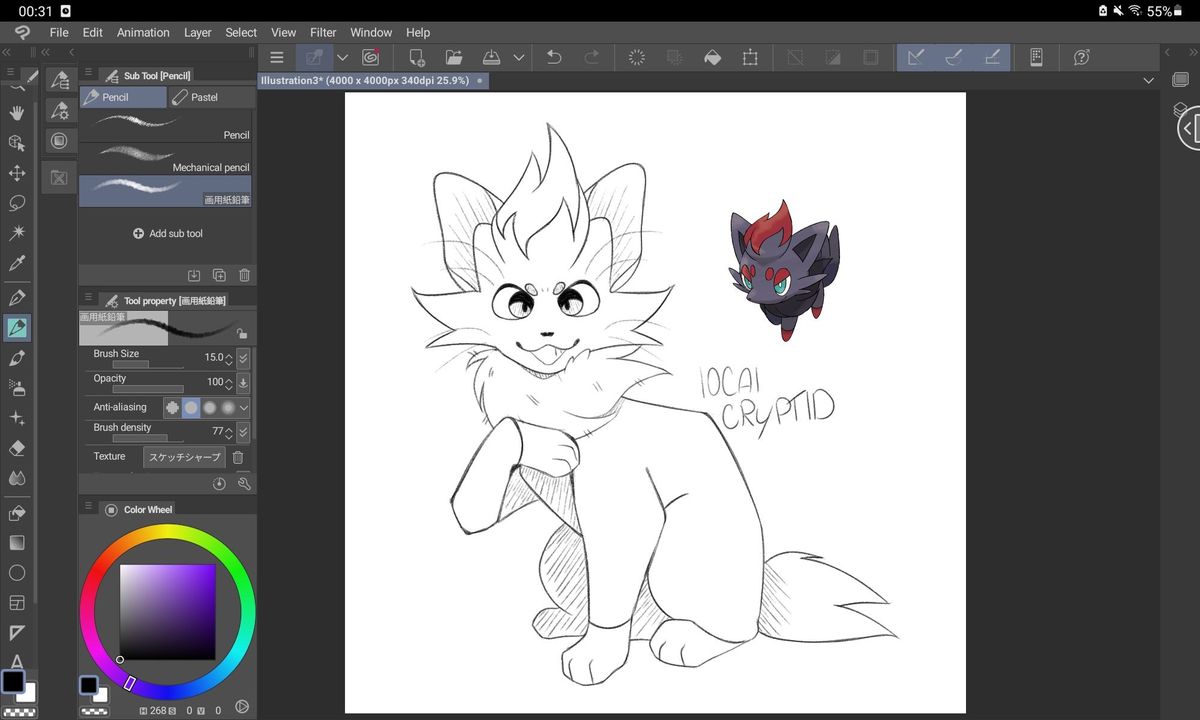Viewport: 1200px width, 720px height.
Task: Select the Auto select magic wand tool
Action: click(17, 233)
